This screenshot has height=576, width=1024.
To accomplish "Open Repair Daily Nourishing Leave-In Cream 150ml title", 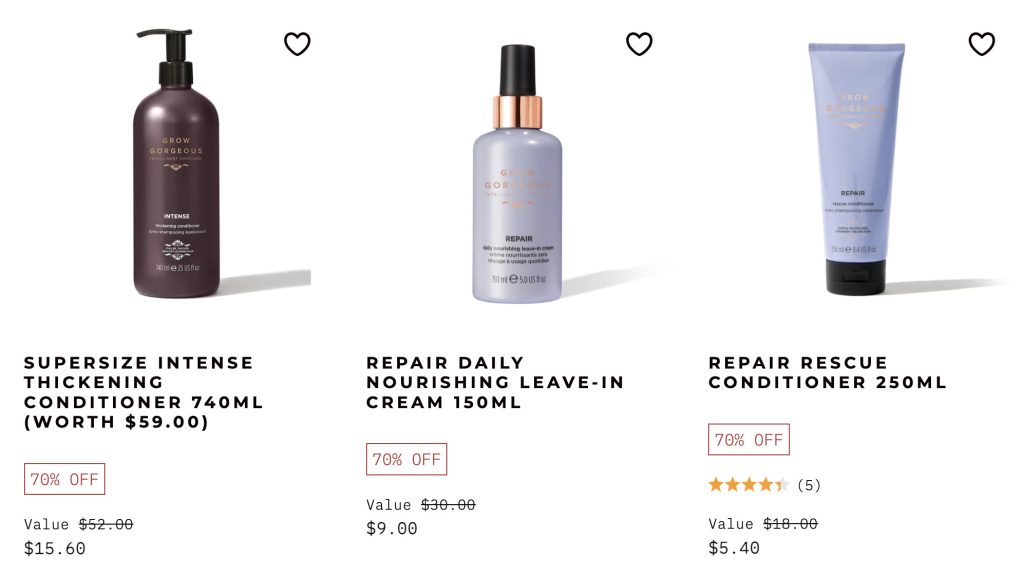I will pos(495,383).
